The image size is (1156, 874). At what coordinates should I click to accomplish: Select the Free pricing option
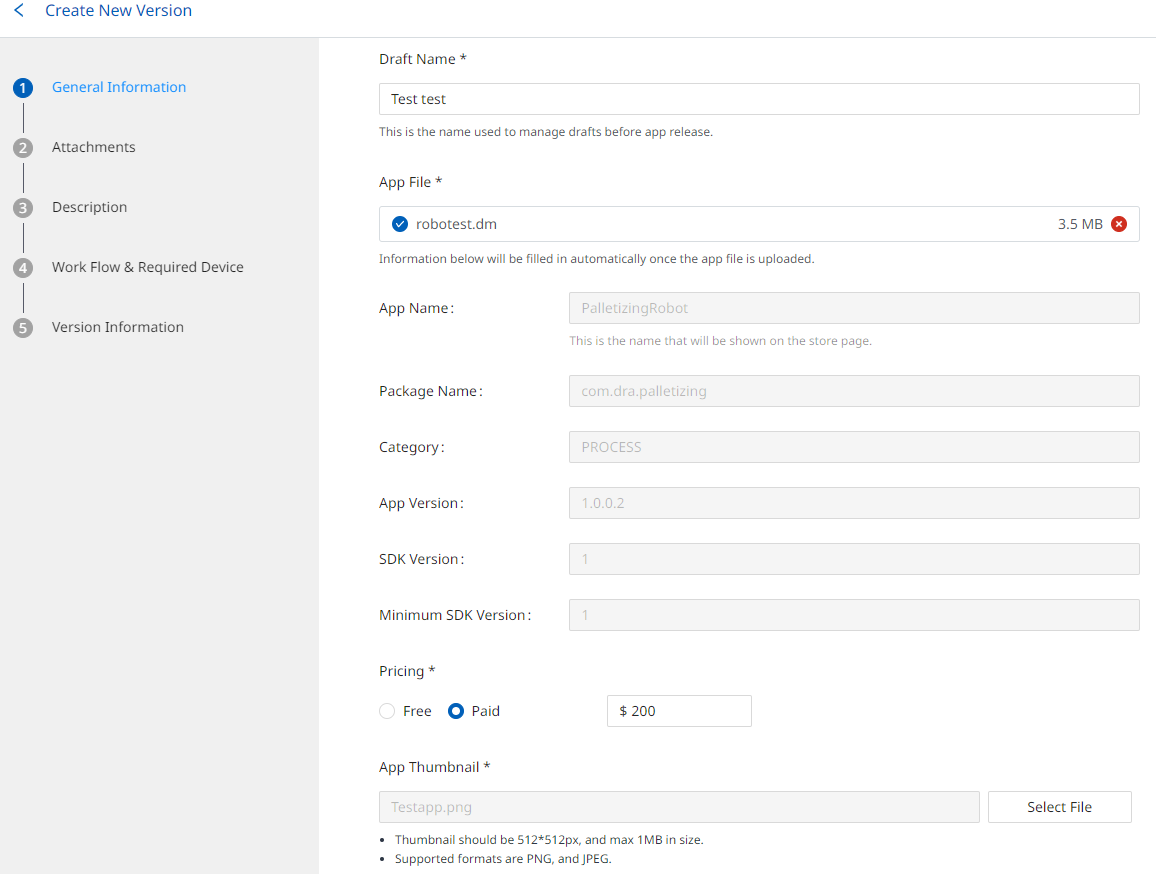tap(387, 711)
